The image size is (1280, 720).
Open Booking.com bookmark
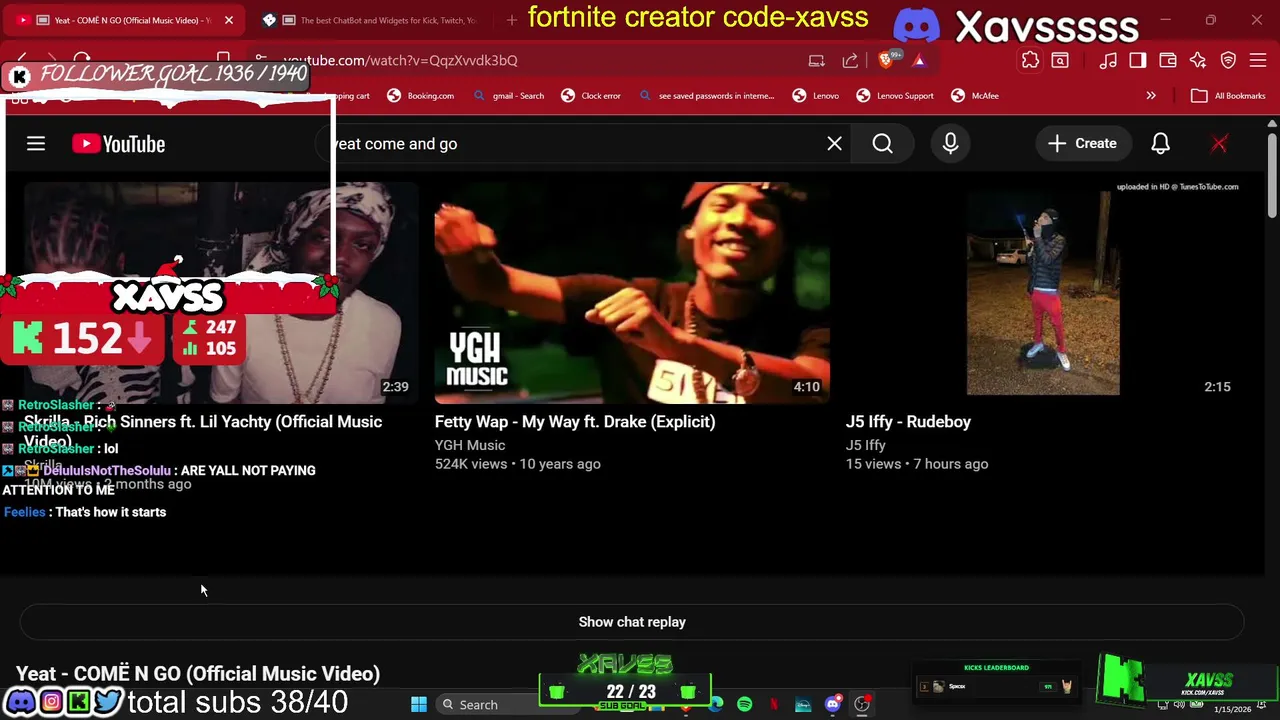[420, 96]
